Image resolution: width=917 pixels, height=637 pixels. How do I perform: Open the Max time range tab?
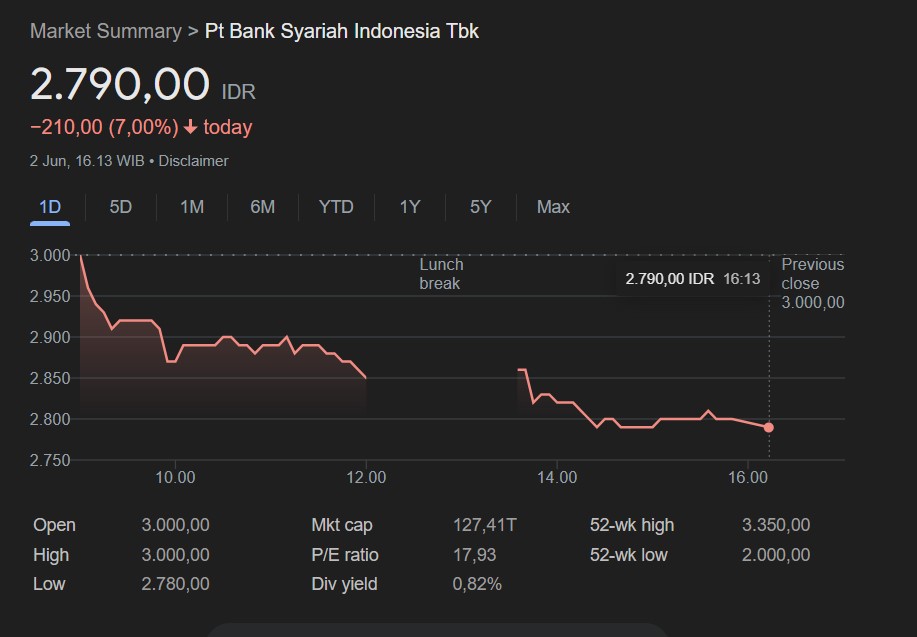click(x=553, y=207)
